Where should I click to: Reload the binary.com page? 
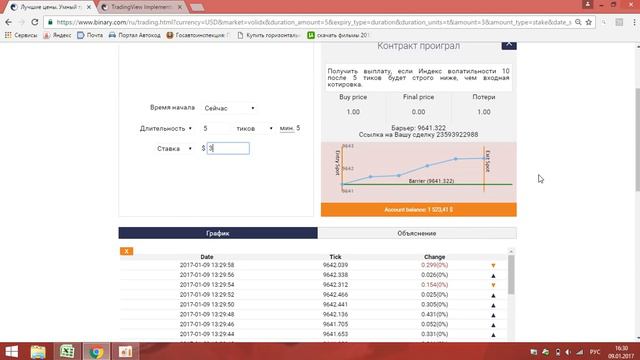click(x=35, y=22)
